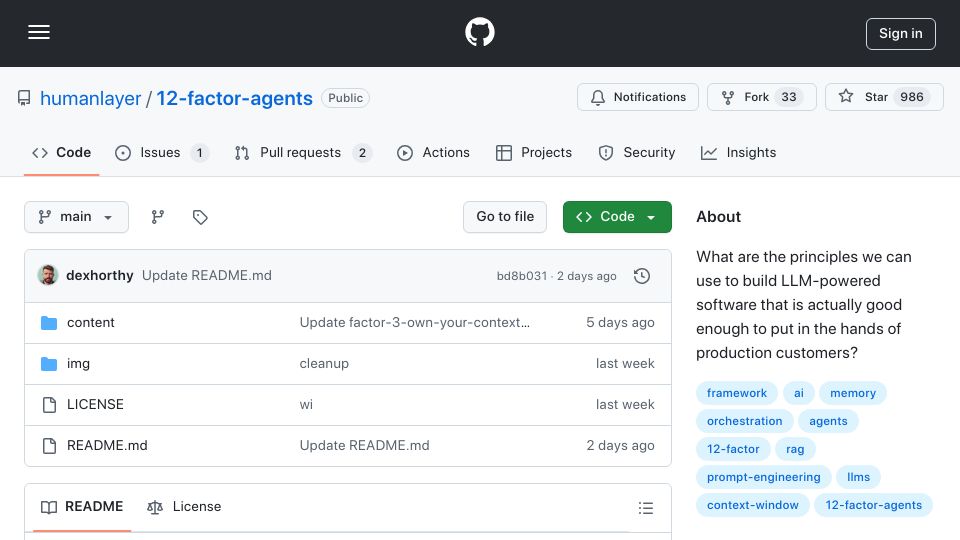This screenshot has width=960, height=540.
Task: Click the context-window topic tag
Action: click(x=752, y=505)
